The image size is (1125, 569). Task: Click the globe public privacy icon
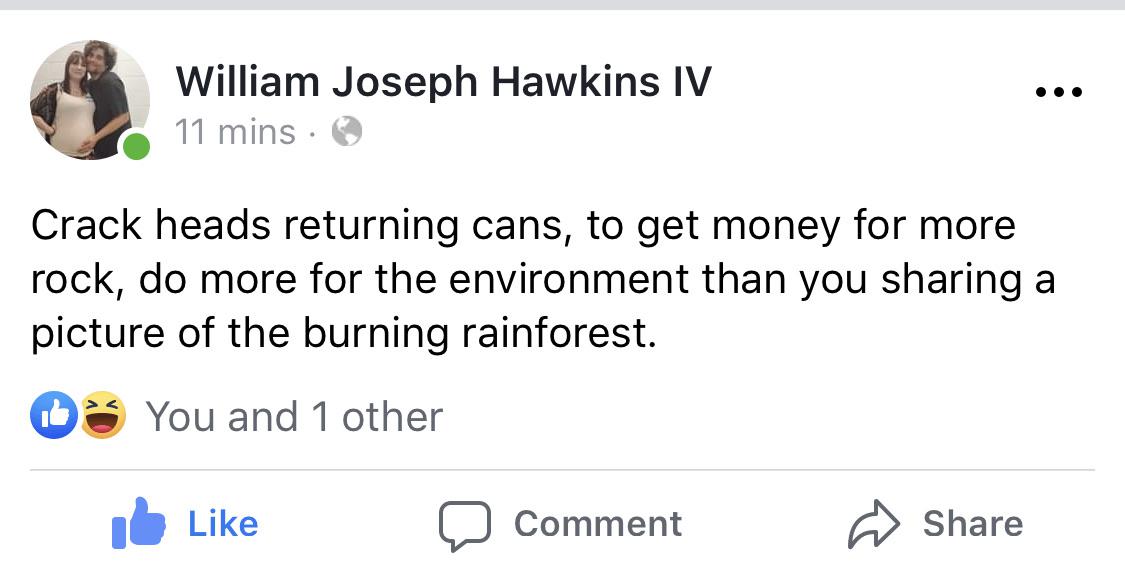[347, 131]
